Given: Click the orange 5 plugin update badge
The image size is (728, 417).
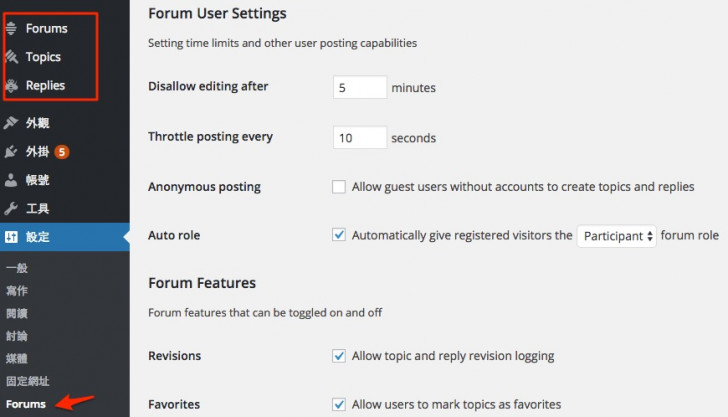Looking at the screenshot, I should 62,152.
